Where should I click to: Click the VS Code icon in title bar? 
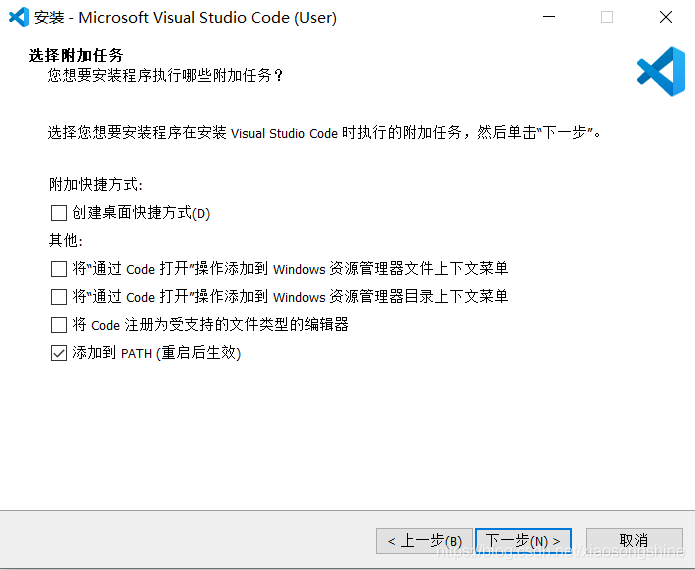(x=19, y=17)
